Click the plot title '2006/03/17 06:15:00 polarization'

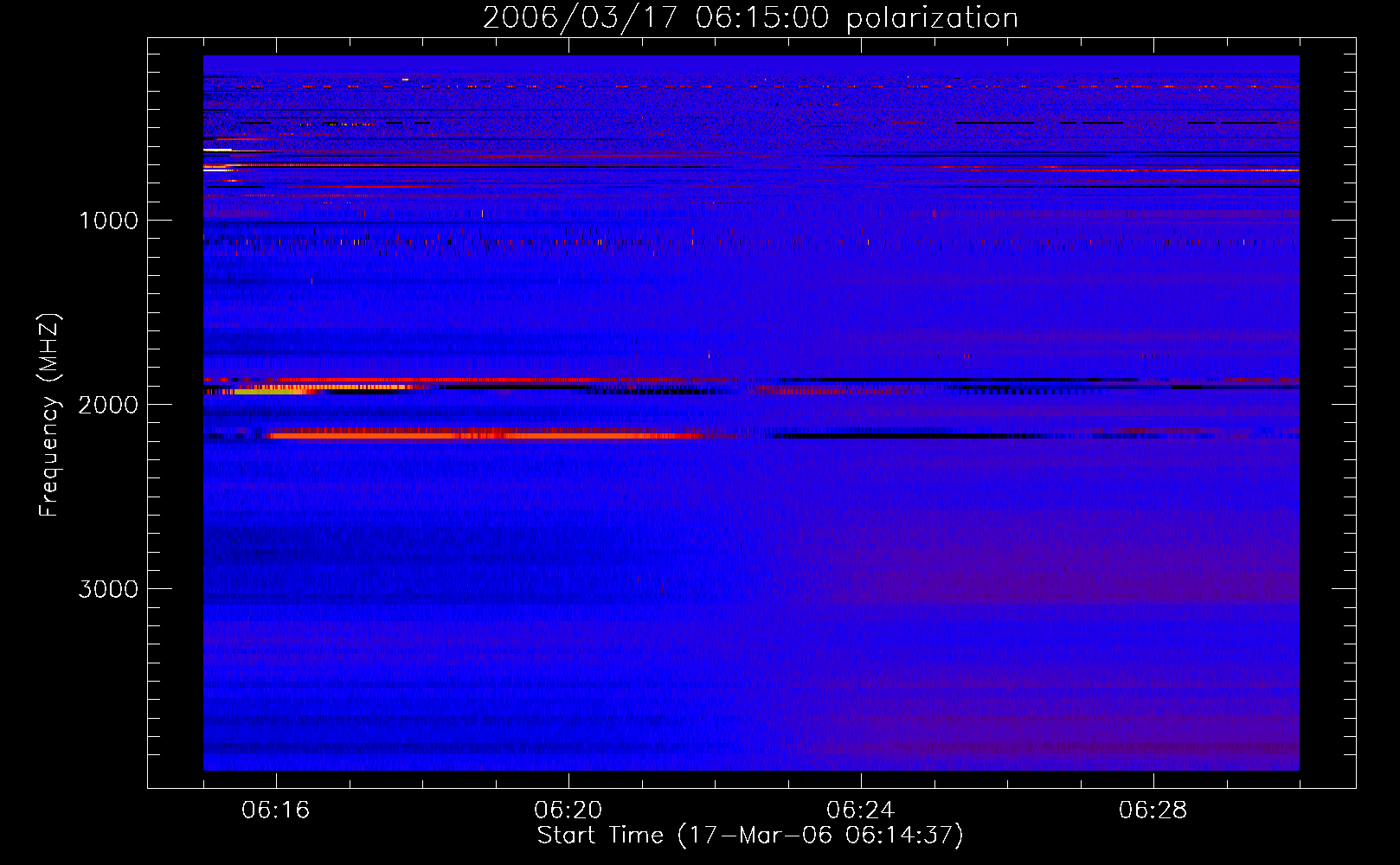(750, 17)
